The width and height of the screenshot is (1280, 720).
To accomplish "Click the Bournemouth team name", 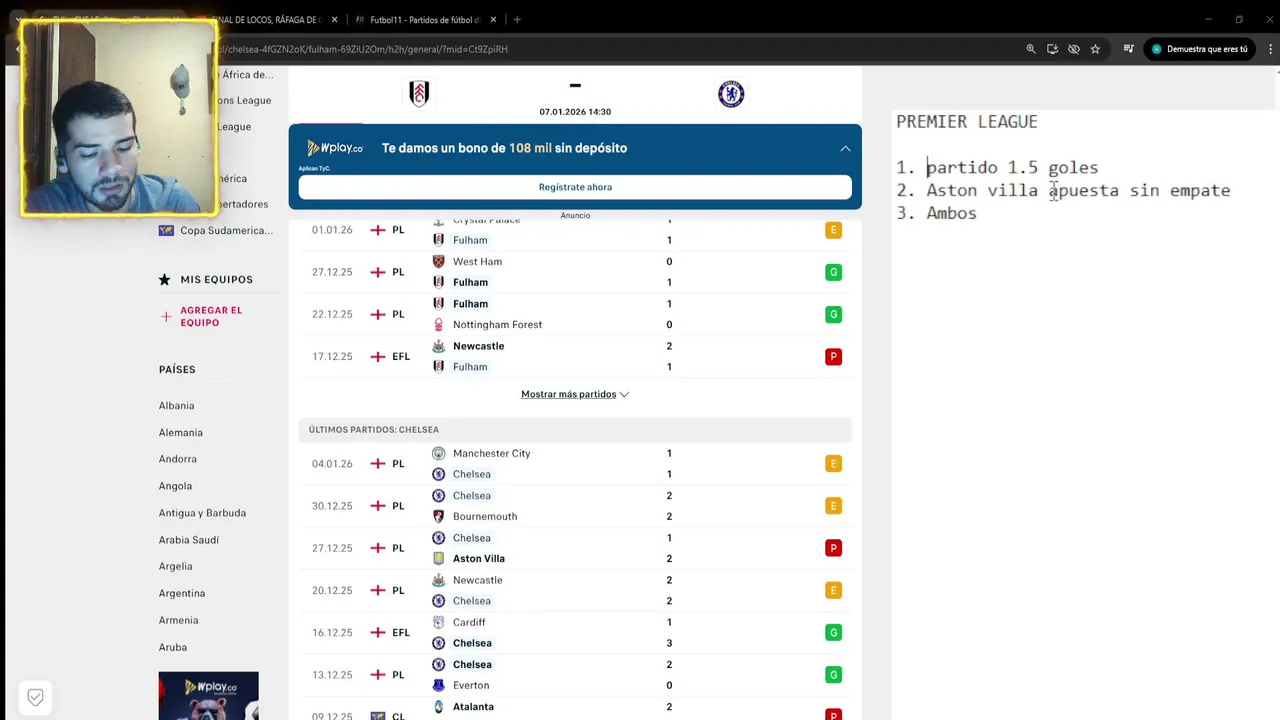I will (x=485, y=516).
